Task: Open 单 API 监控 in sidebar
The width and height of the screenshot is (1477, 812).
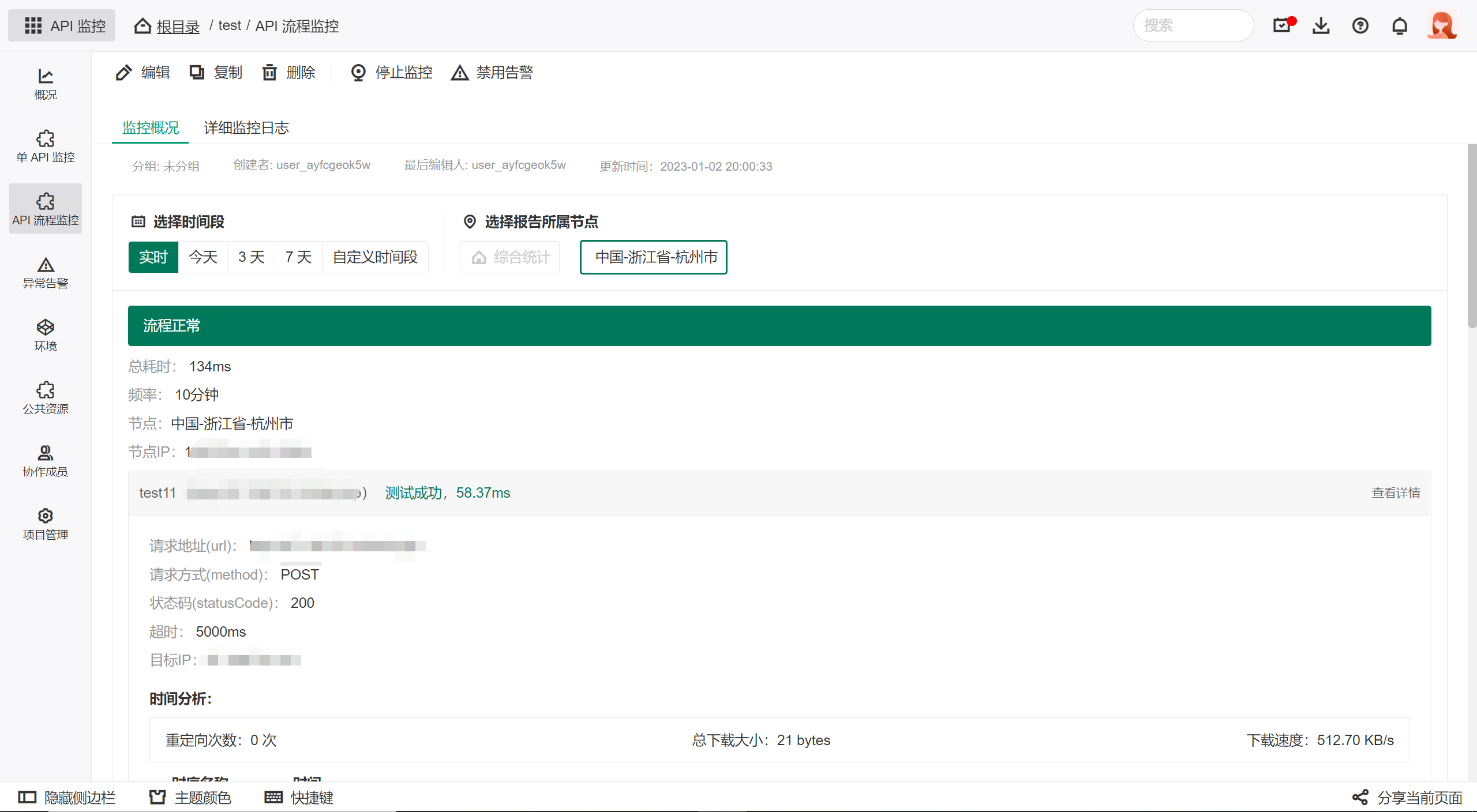Action: [x=45, y=146]
